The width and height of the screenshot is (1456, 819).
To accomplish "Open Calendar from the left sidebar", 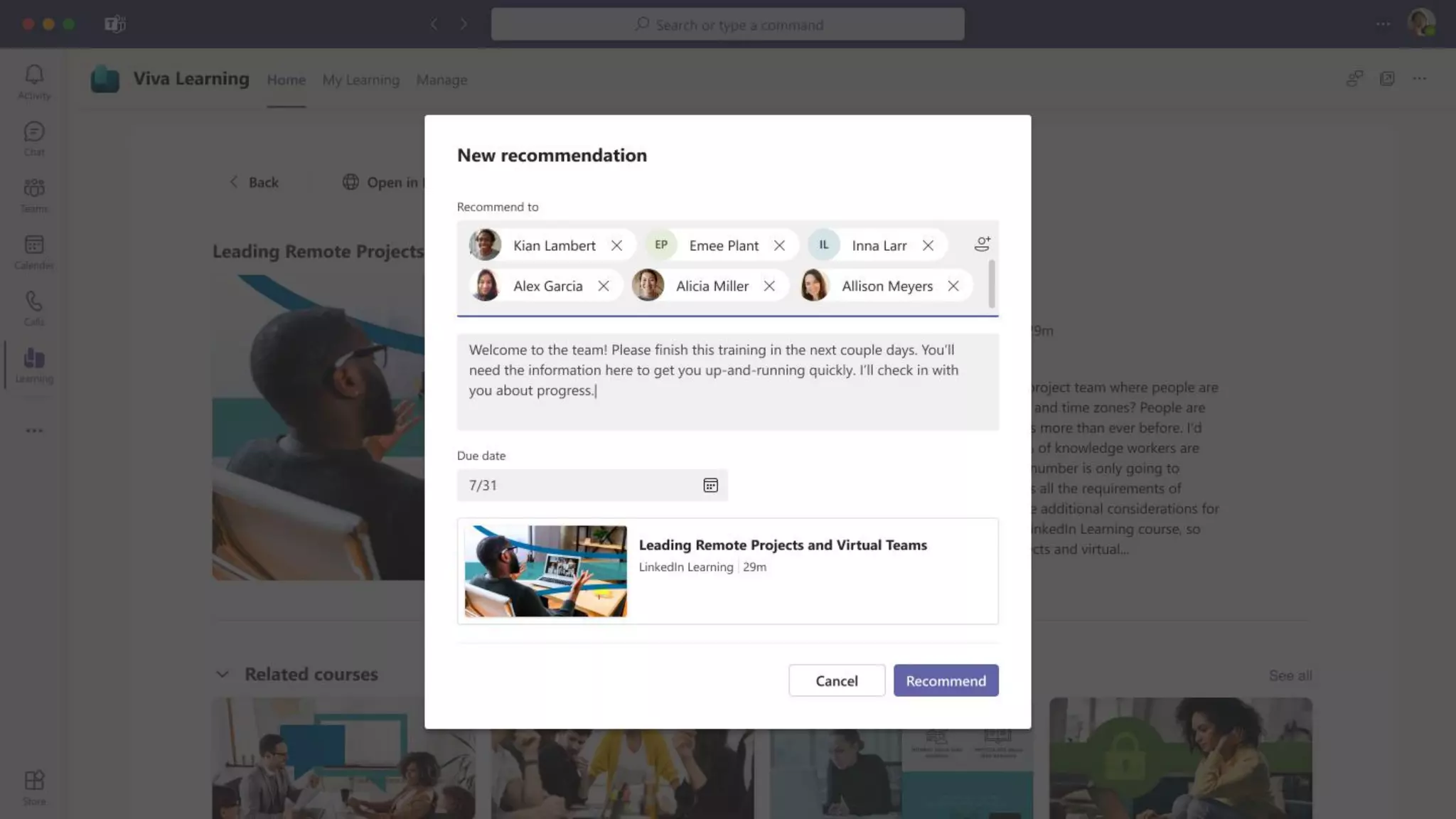I will [x=34, y=252].
